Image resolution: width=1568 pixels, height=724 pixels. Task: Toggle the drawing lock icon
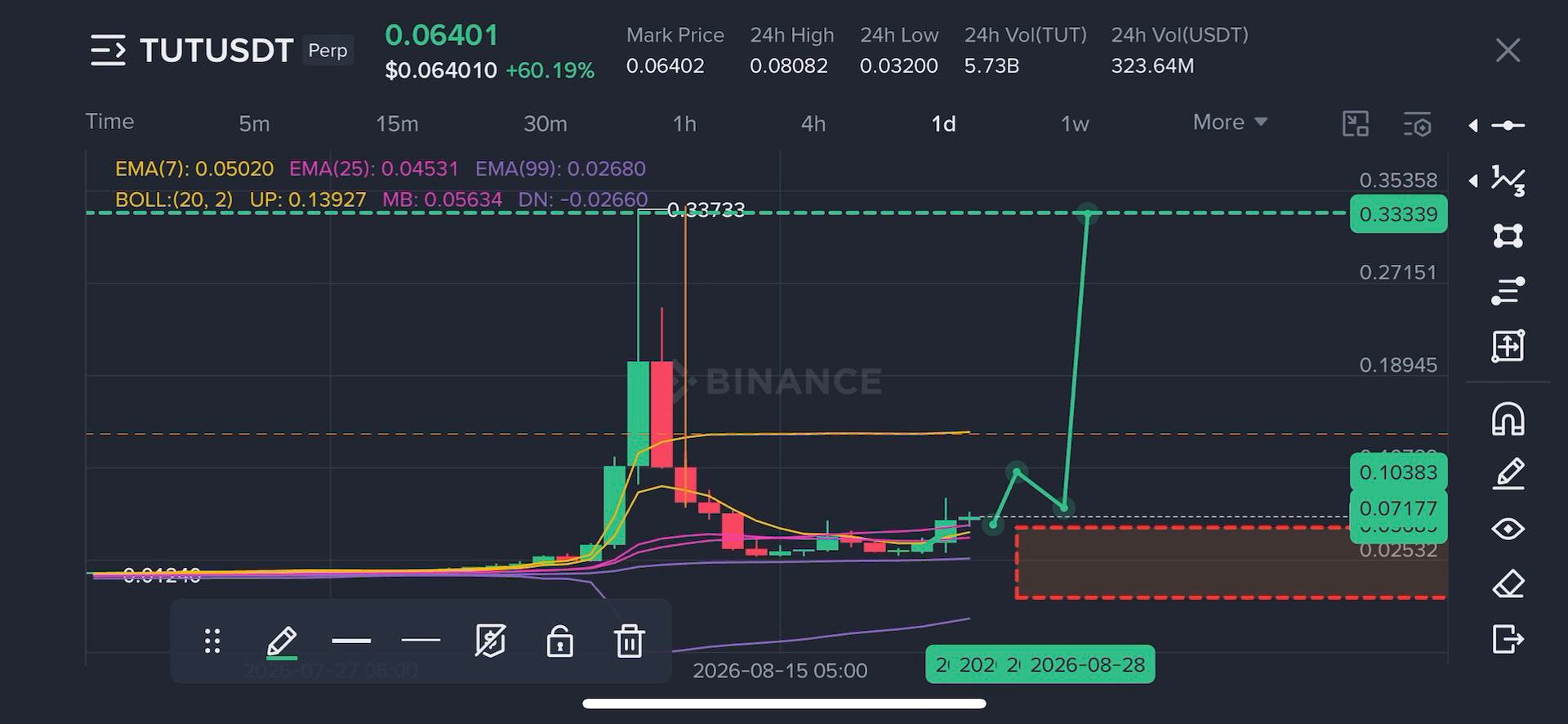point(560,641)
